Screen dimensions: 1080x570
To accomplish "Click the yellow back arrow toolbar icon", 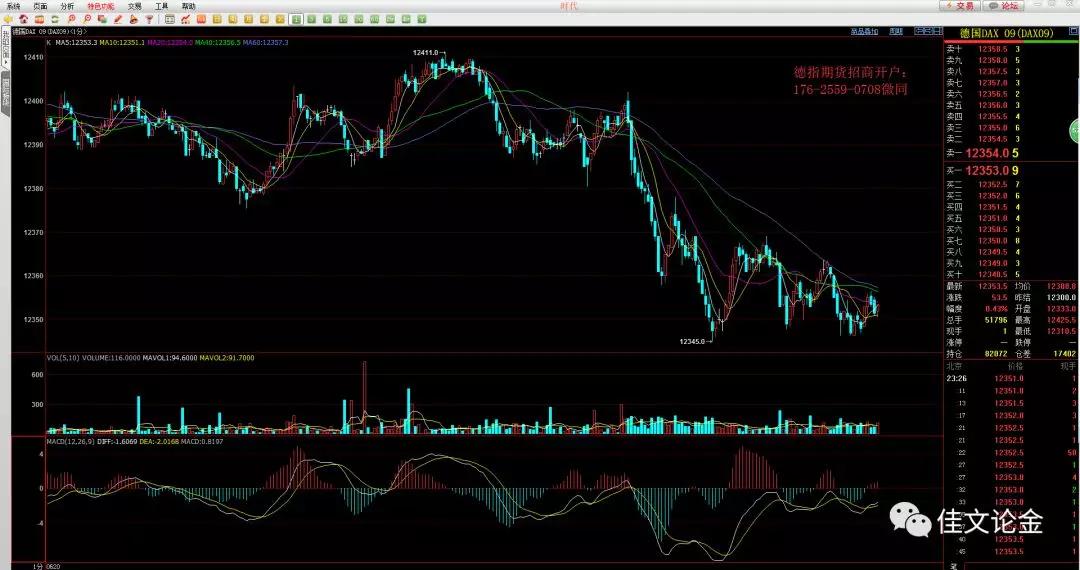I will click(x=8, y=19).
